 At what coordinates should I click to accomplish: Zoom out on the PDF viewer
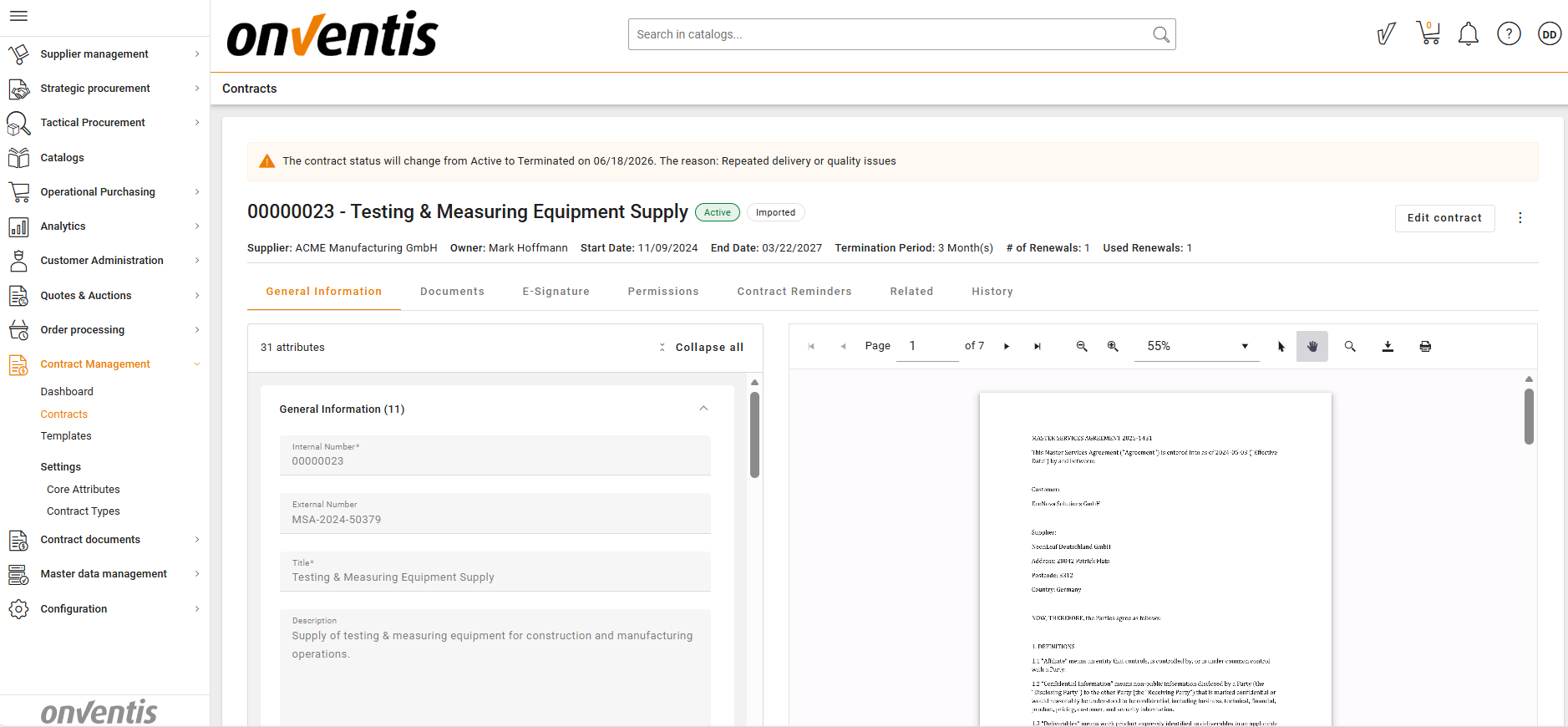[1082, 347]
